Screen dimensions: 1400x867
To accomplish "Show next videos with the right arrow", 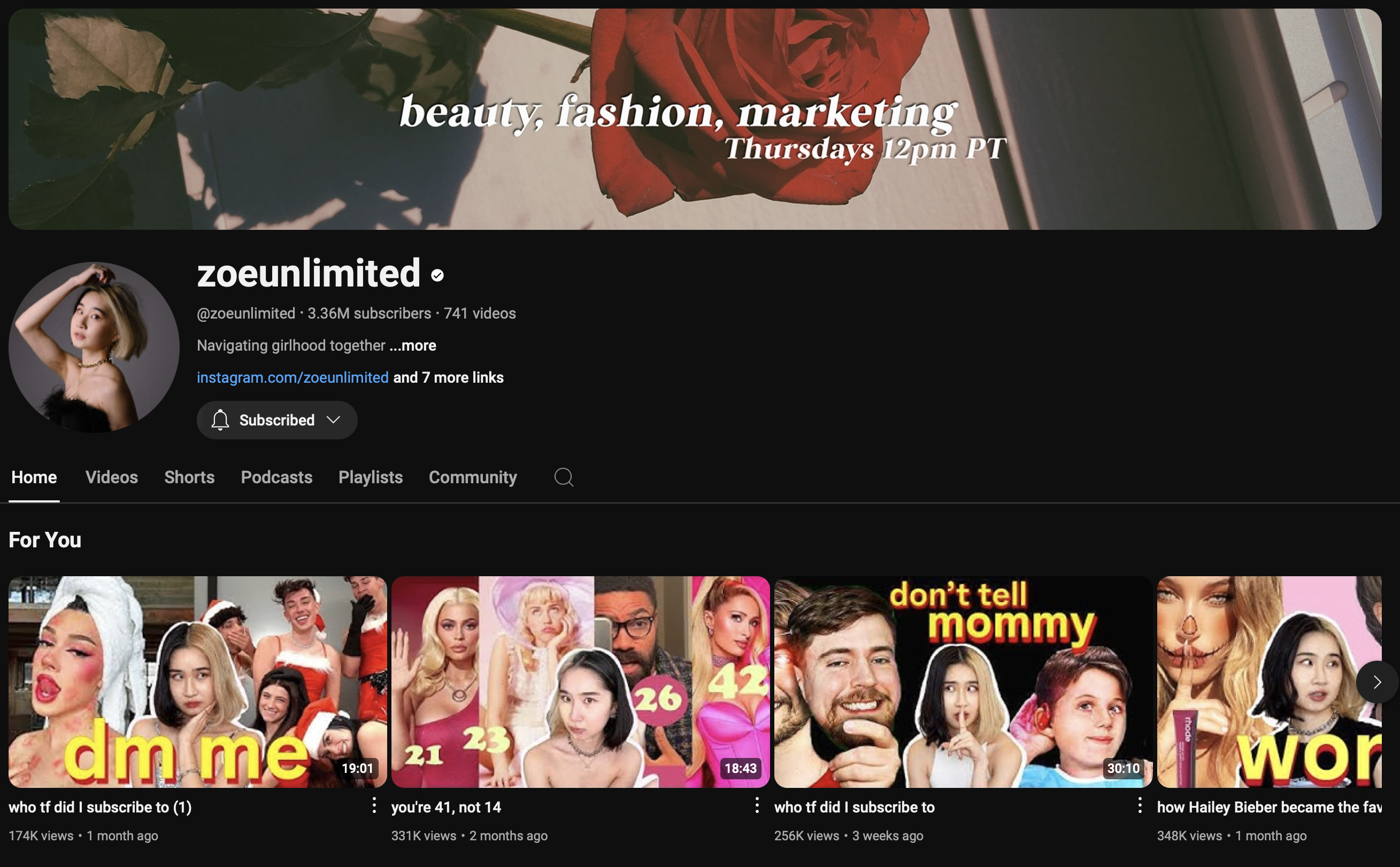I will [x=1377, y=682].
